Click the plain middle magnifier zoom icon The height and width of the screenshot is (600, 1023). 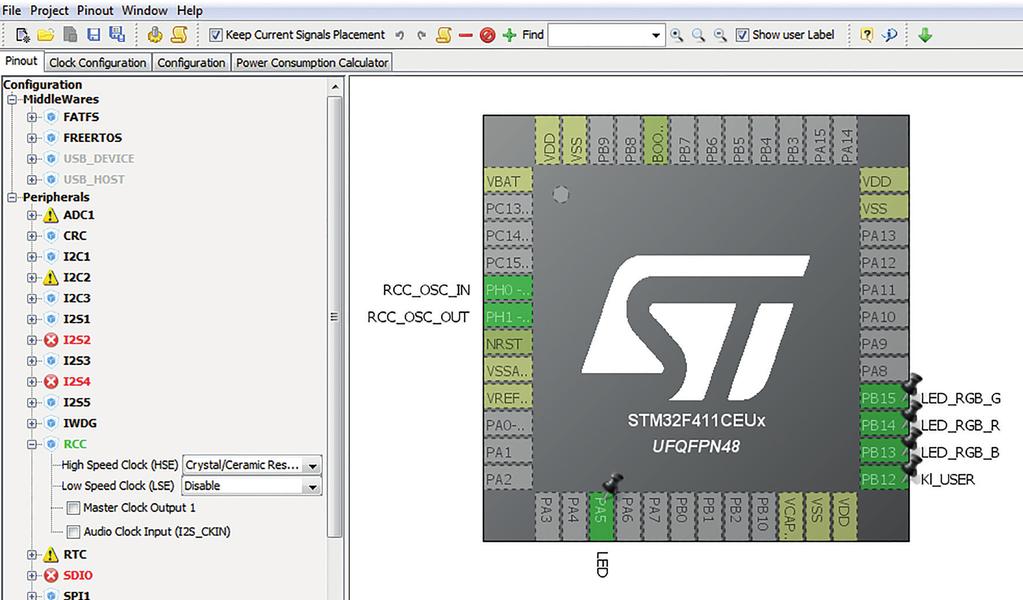(x=698, y=35)
